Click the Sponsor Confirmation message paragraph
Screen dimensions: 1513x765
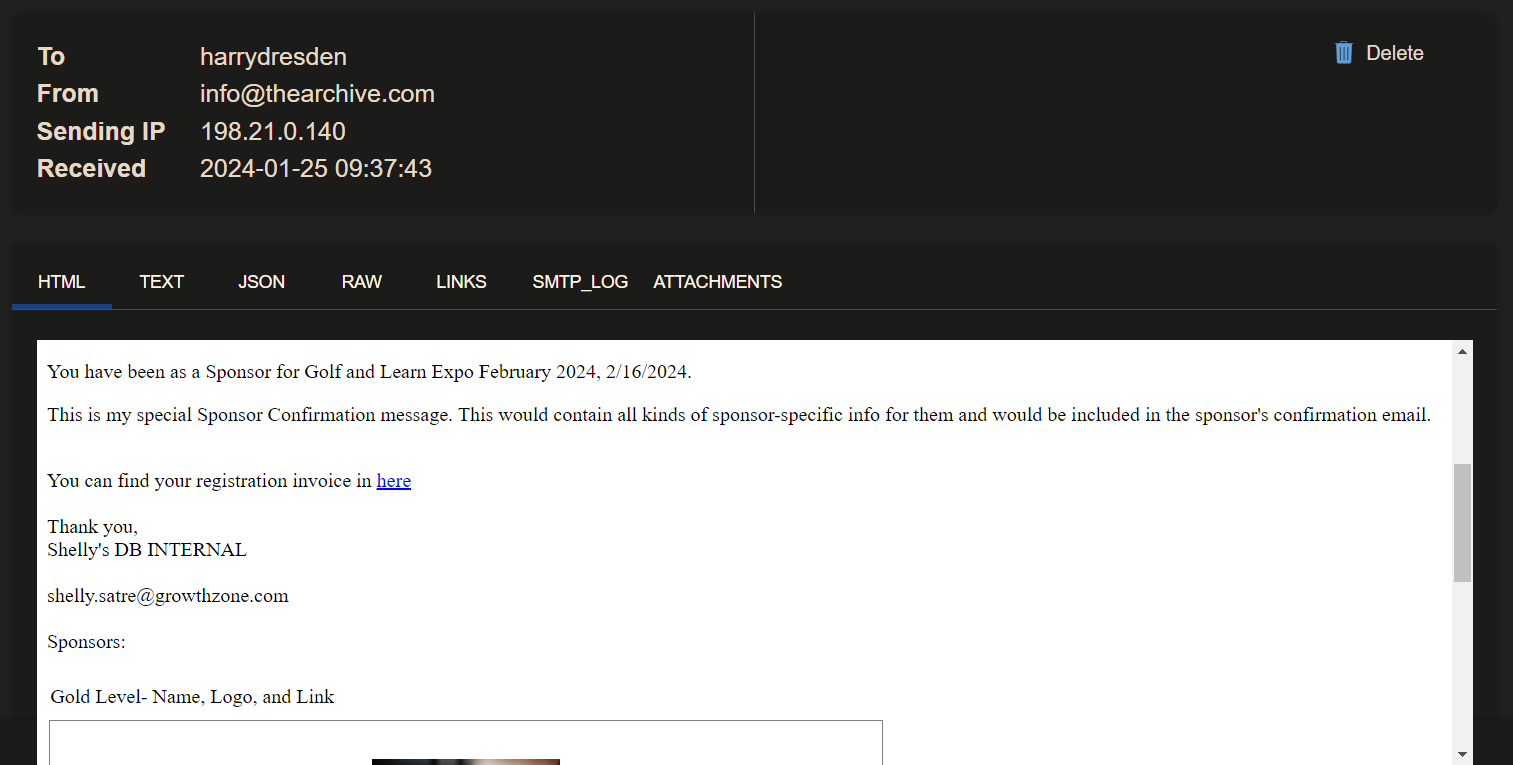coord(739,414)
